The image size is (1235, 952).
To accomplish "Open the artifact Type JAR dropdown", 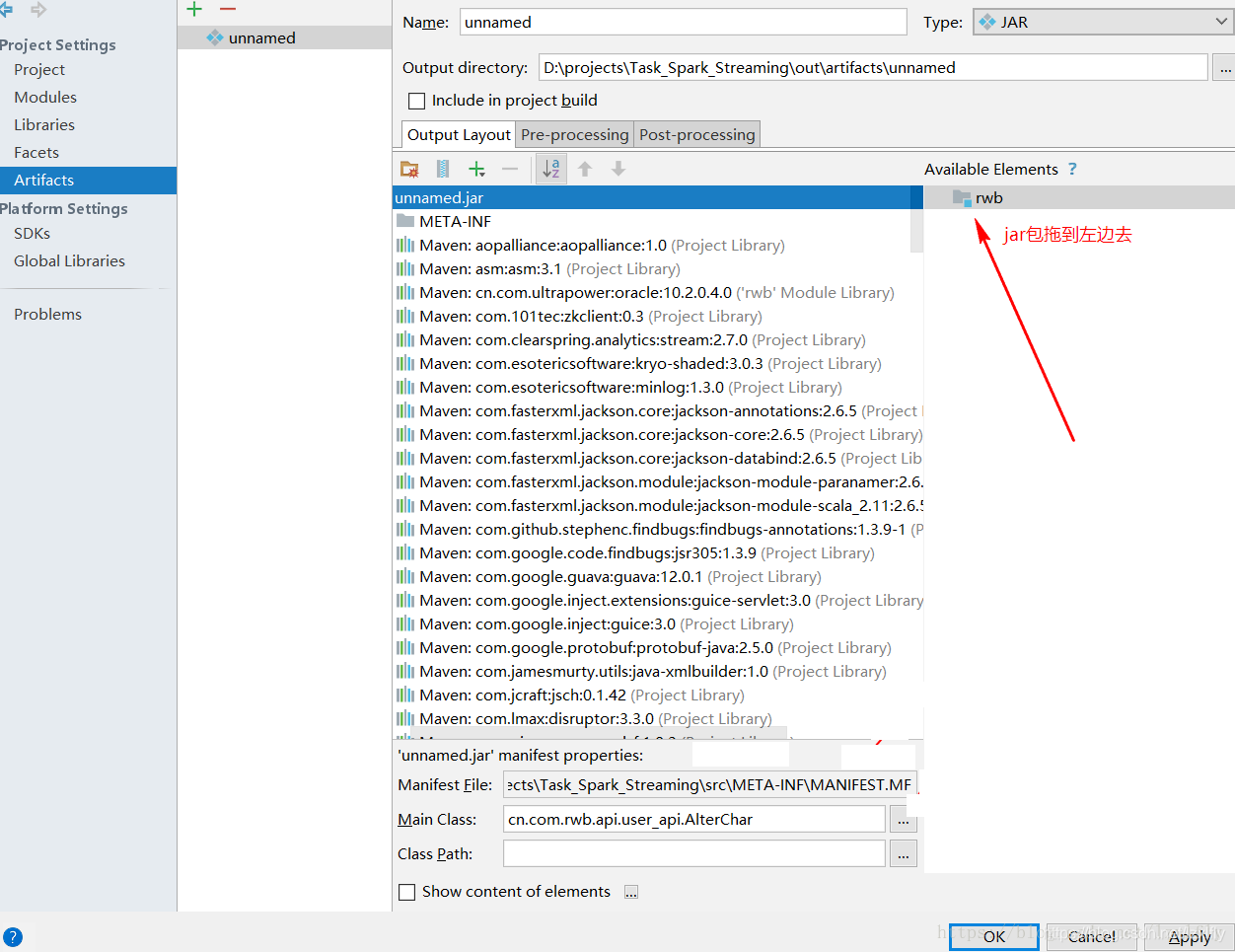I will (1104, 22).
